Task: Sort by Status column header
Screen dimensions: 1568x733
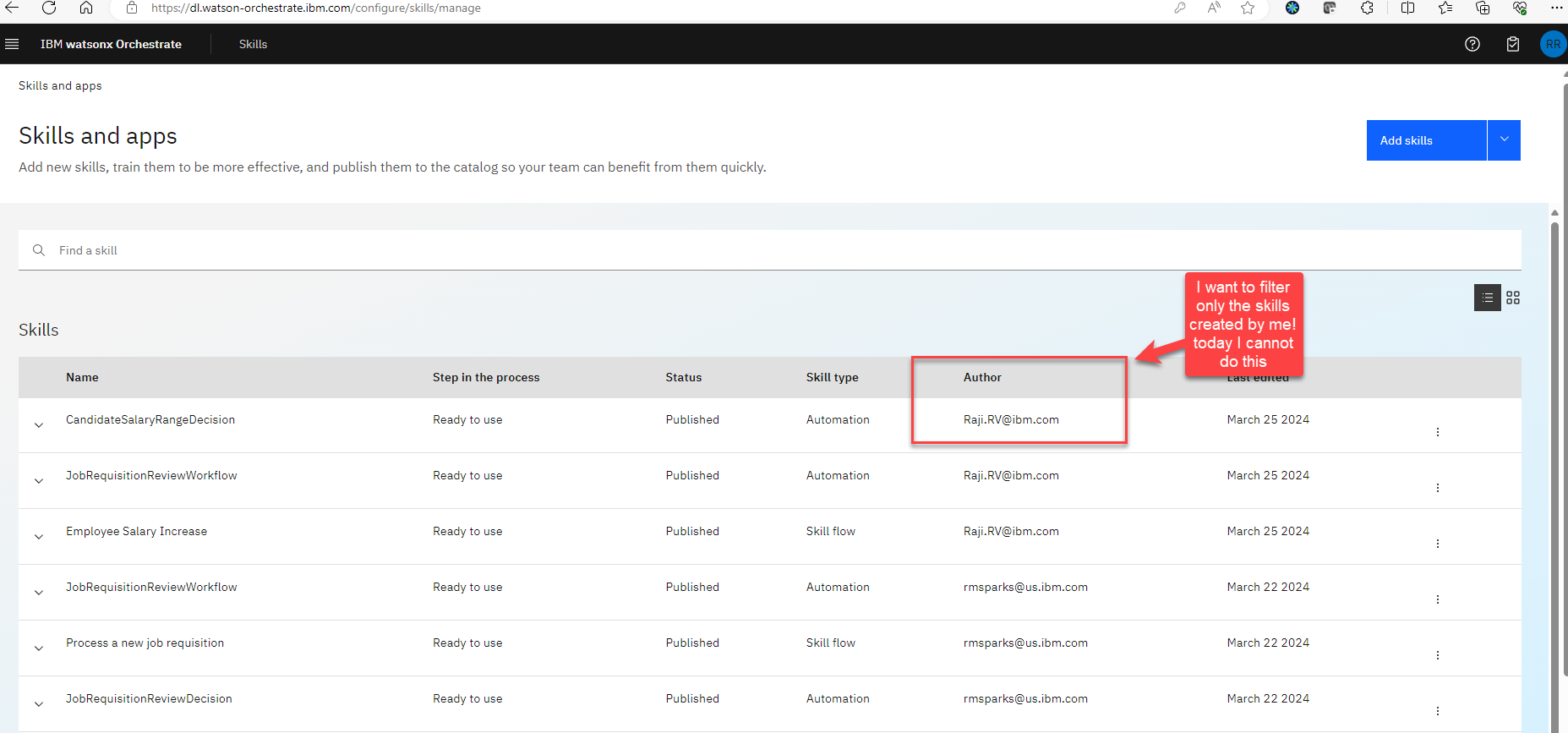Action: (683, 377)
